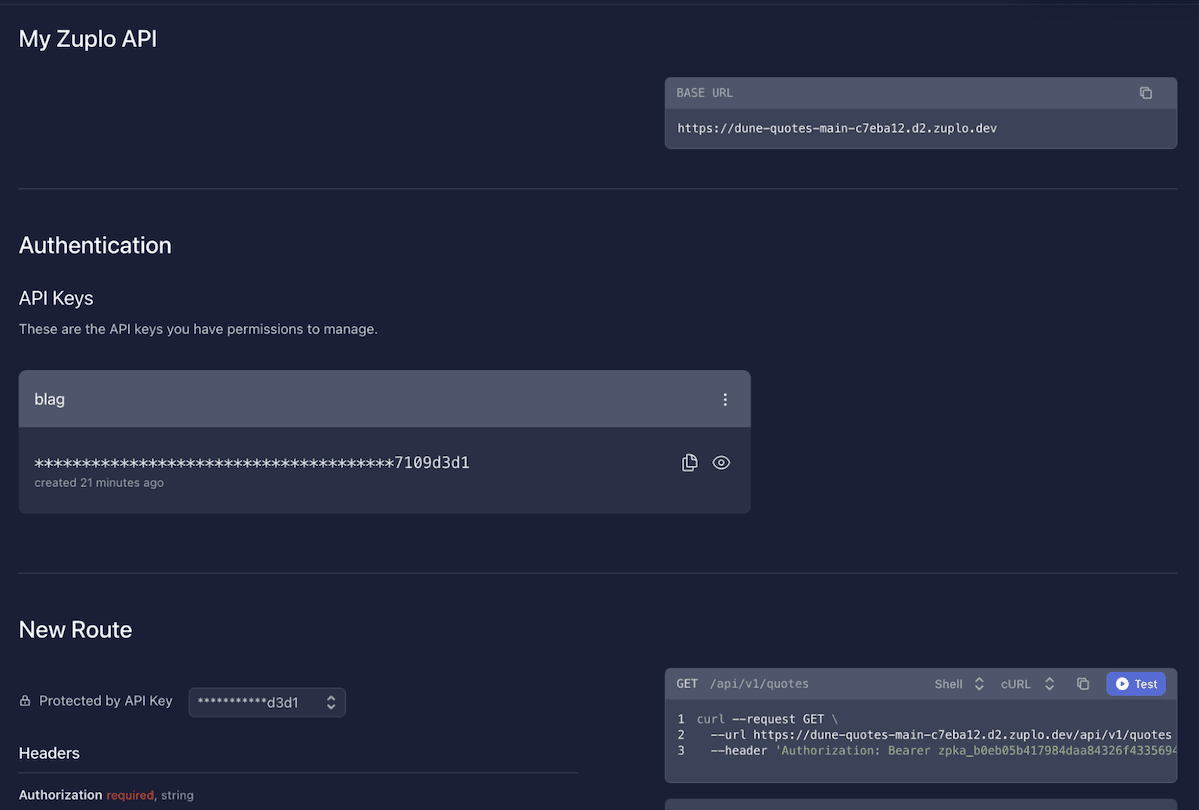This screenshot has height=810, width=1199.
Task: Click line 2 of the curl command
Action: 900,734
